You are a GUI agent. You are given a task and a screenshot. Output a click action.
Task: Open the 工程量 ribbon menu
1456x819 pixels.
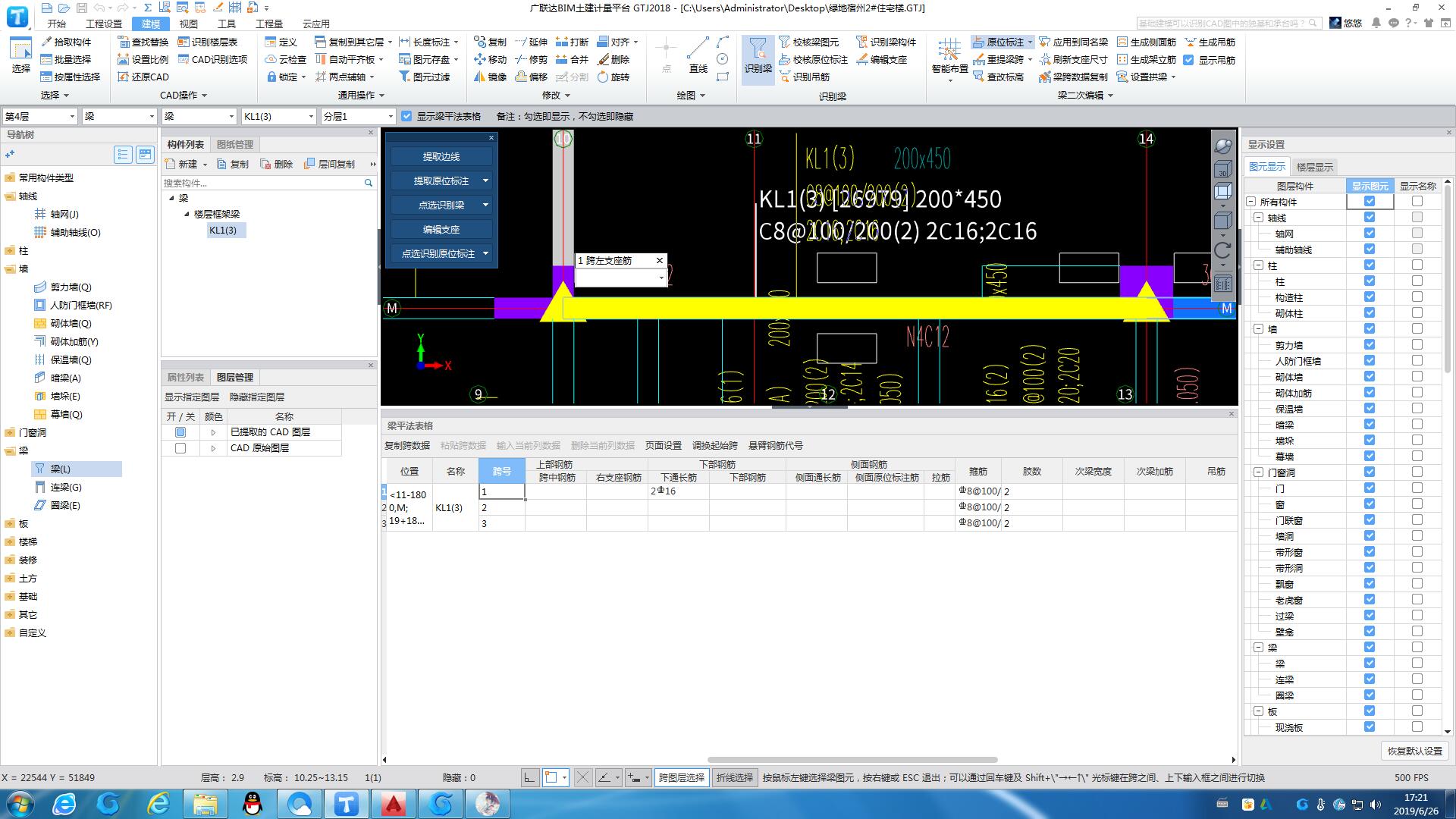(x=268, y=24)
